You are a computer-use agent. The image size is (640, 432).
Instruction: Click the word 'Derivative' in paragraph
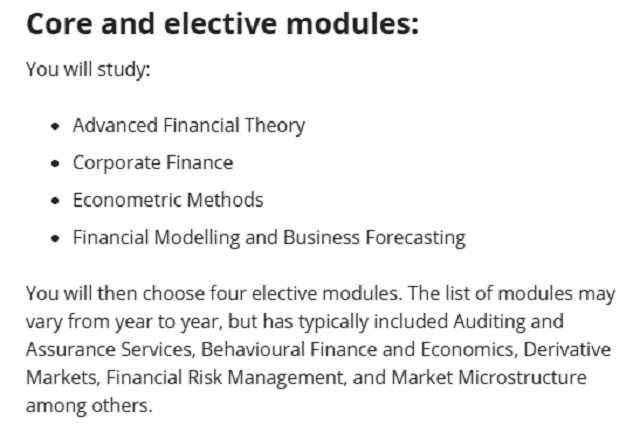pyautogui.click(x=567, y=350)
